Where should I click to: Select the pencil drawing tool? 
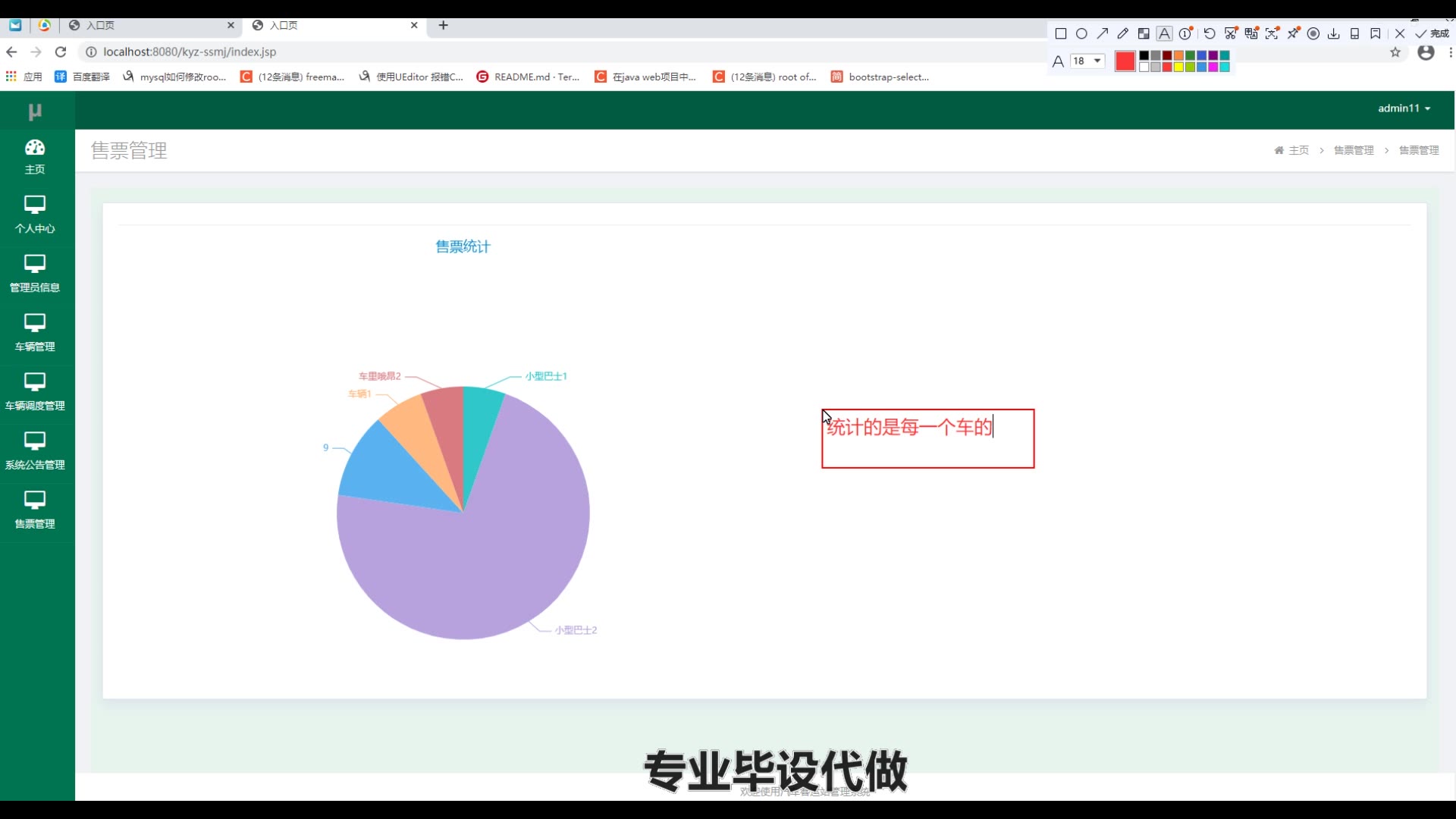tap(1123, 33)
